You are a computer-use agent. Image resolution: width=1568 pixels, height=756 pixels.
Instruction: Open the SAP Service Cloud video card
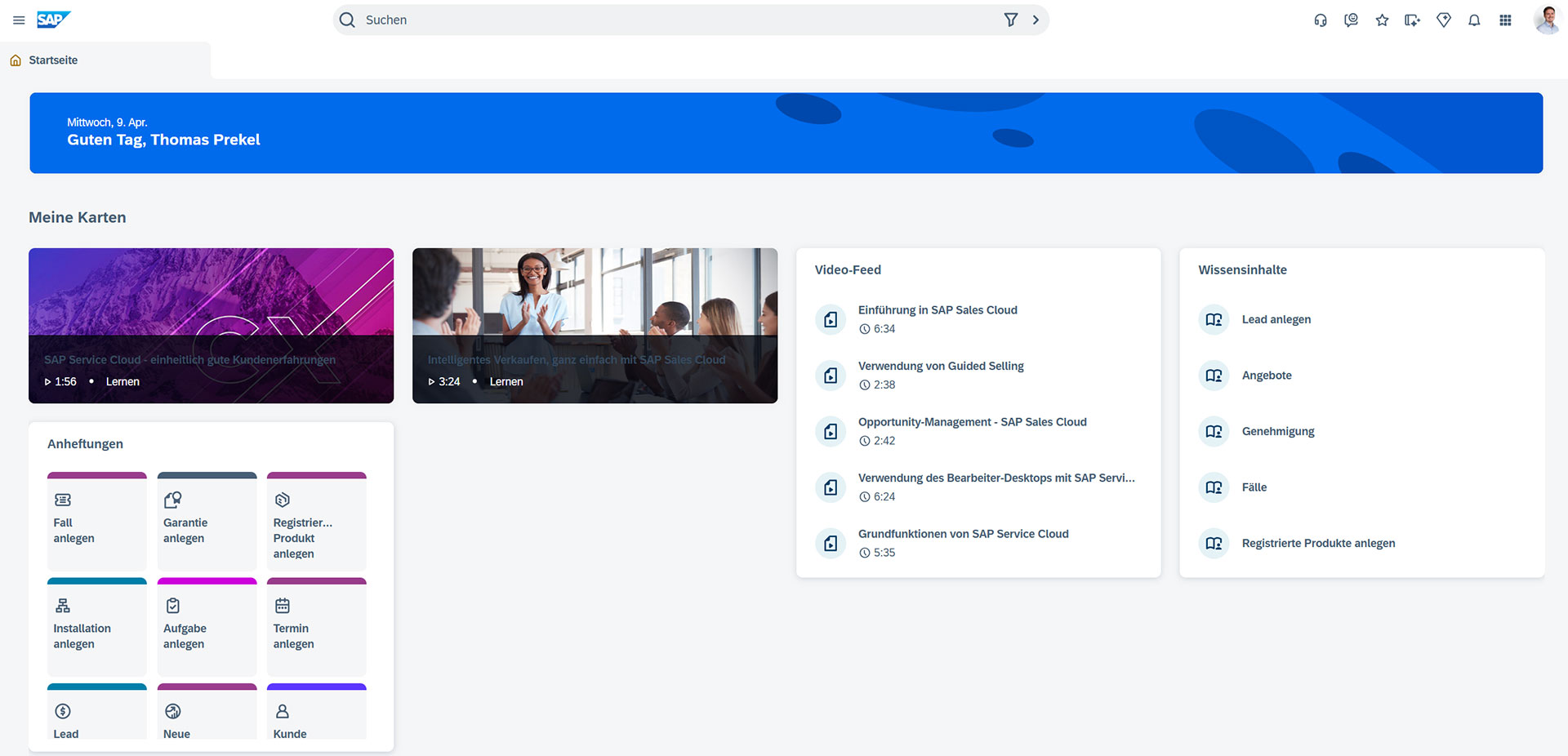[x=211, y=326]
